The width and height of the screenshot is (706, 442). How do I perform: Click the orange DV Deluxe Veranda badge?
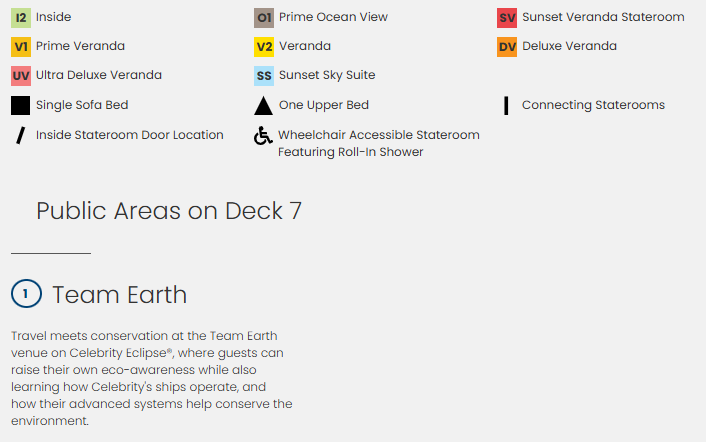coord(507,46)
